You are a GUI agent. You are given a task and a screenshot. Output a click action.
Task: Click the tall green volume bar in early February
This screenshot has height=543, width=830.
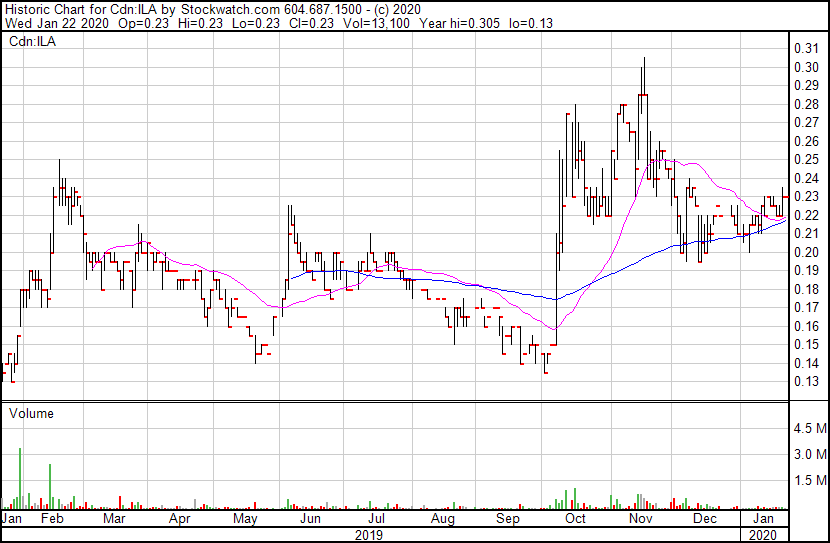tap(50, 486)
